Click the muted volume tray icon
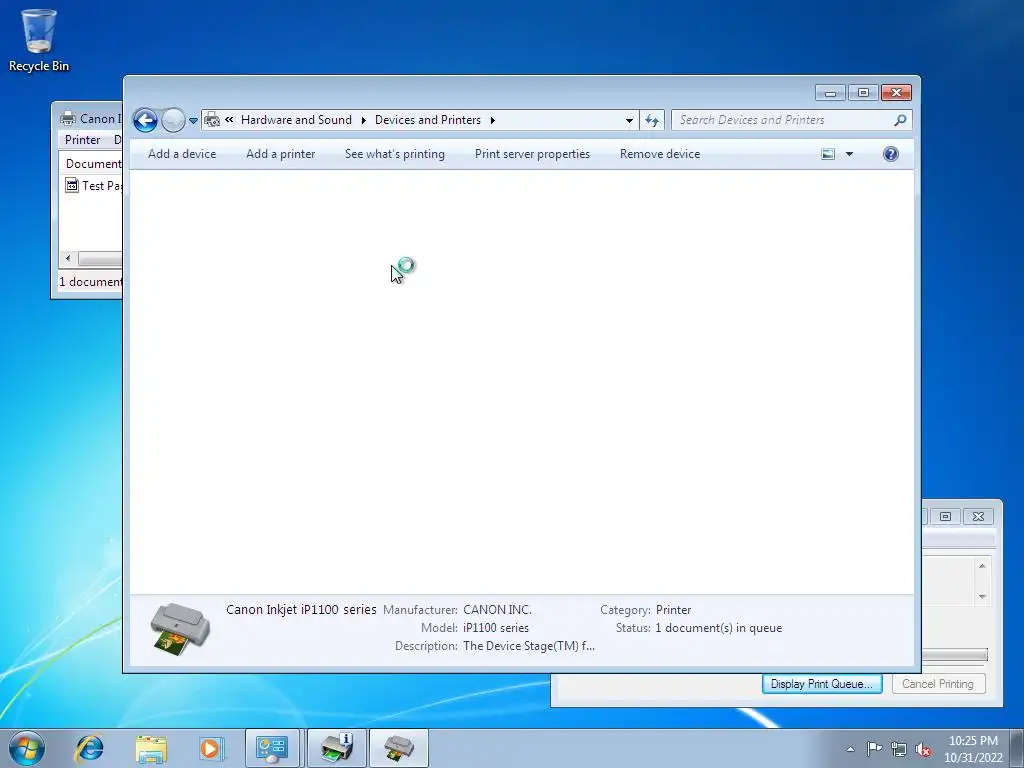The width and height of the screenshot is (1024, 768). tap(923, 749)
